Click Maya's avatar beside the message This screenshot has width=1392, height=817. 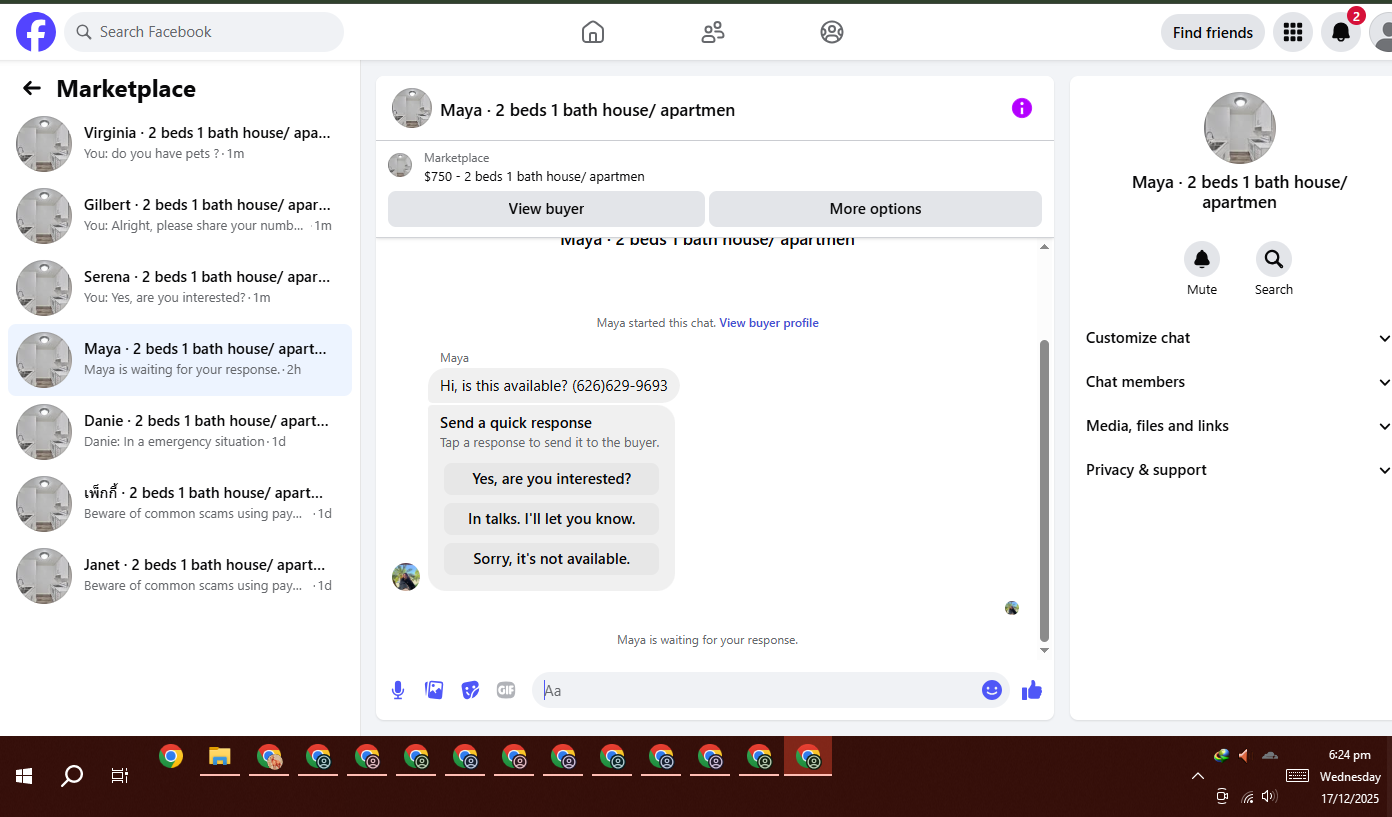(x=406, y=577)
